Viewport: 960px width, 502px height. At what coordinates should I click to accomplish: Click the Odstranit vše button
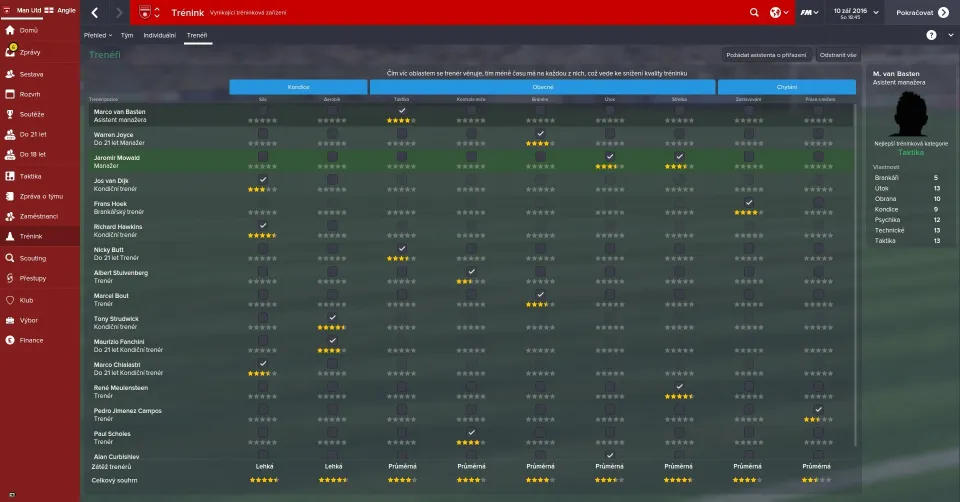click(837, 55)
